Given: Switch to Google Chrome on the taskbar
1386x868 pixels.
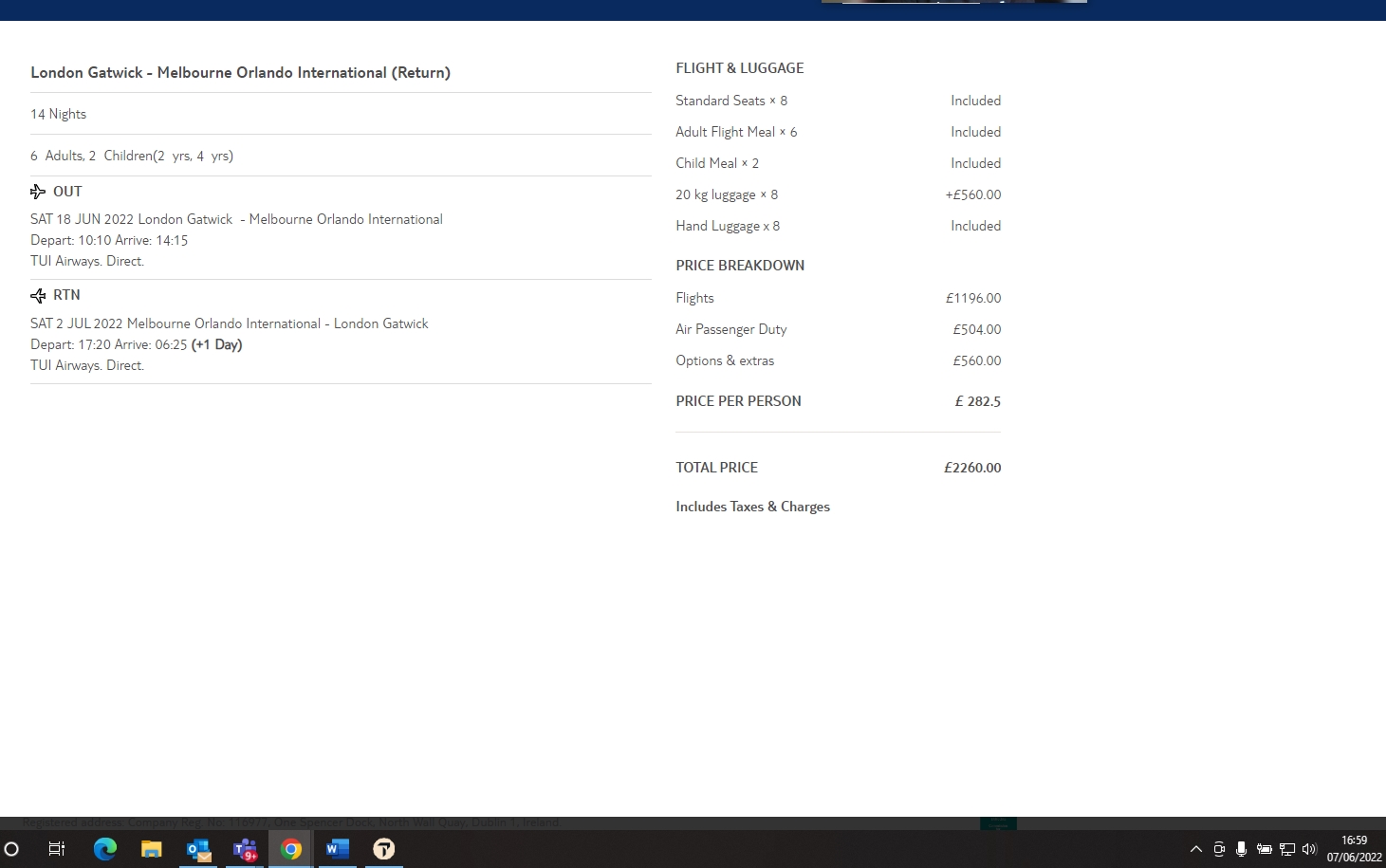Looking at the screenshot, I should (x=291, y=849).
